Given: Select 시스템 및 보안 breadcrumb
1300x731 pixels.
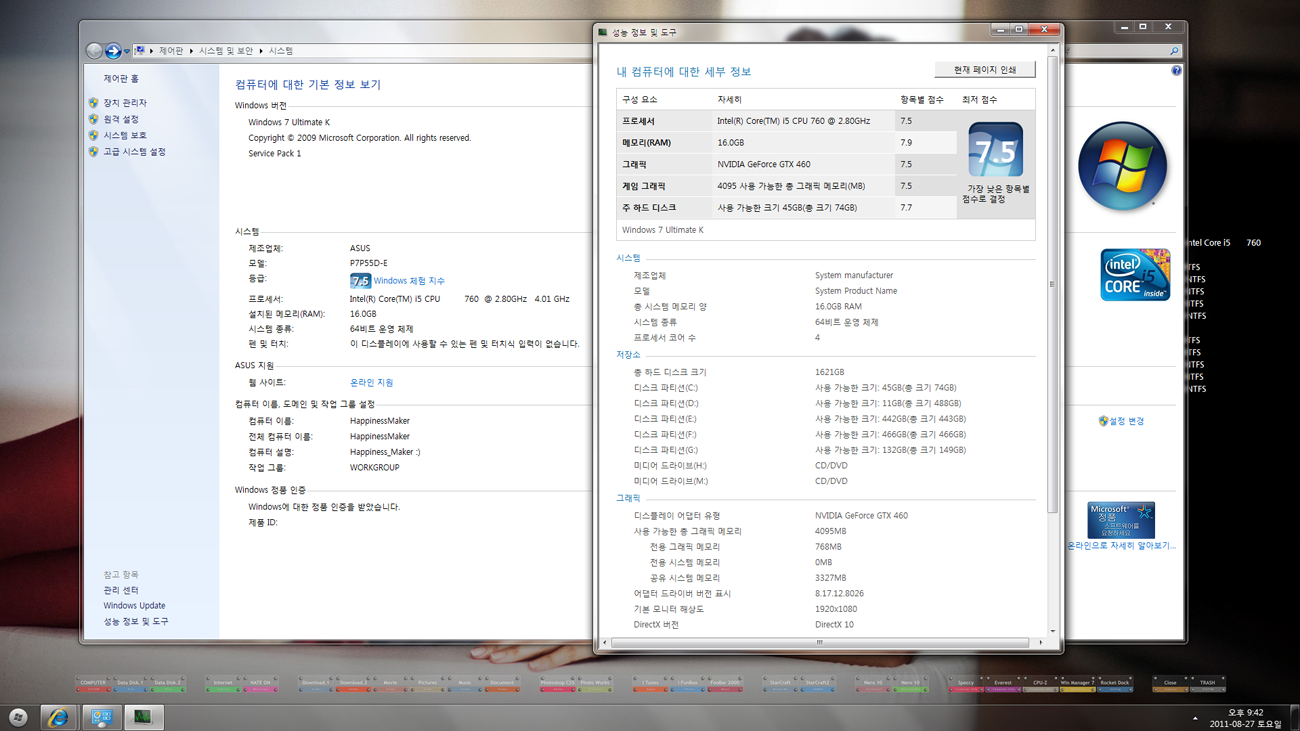Looking at the screenshot, I should [226, 51].
